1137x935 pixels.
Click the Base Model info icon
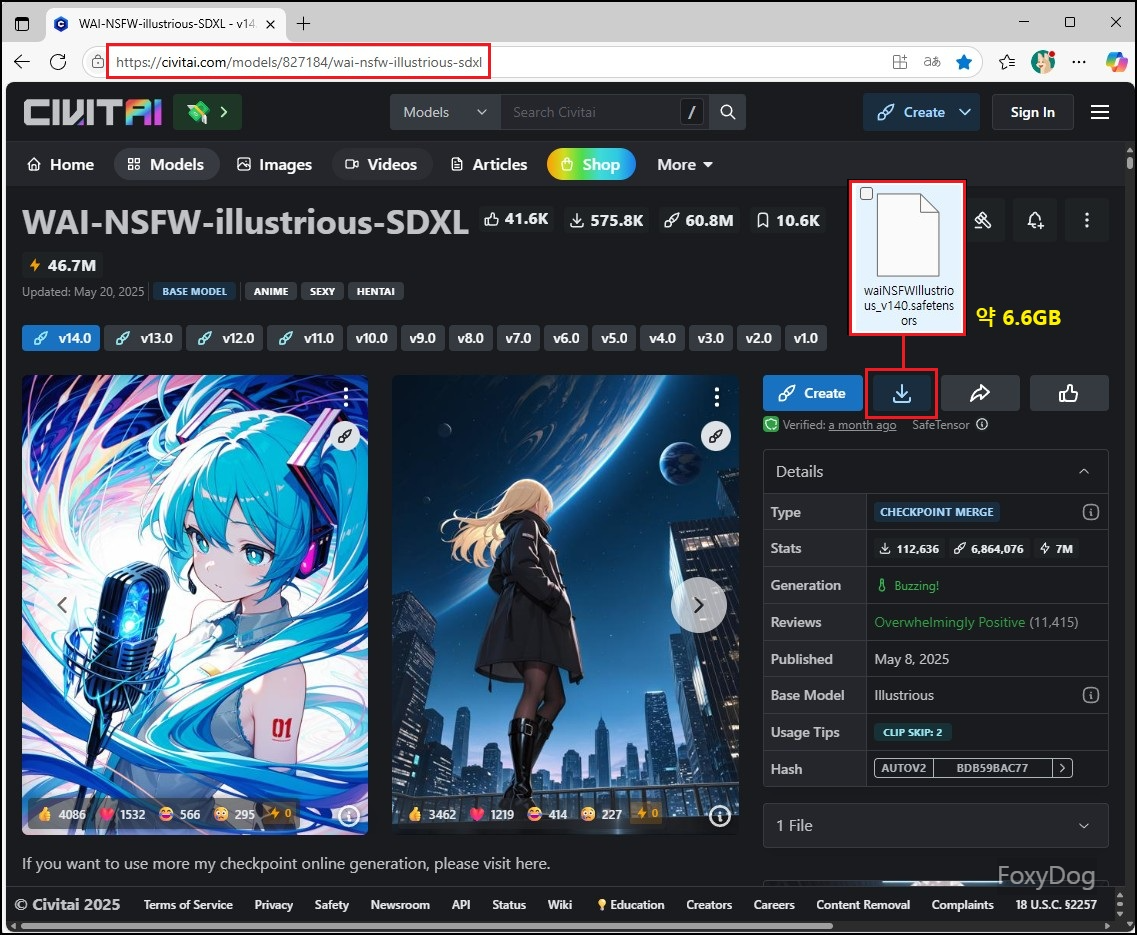1090,695
